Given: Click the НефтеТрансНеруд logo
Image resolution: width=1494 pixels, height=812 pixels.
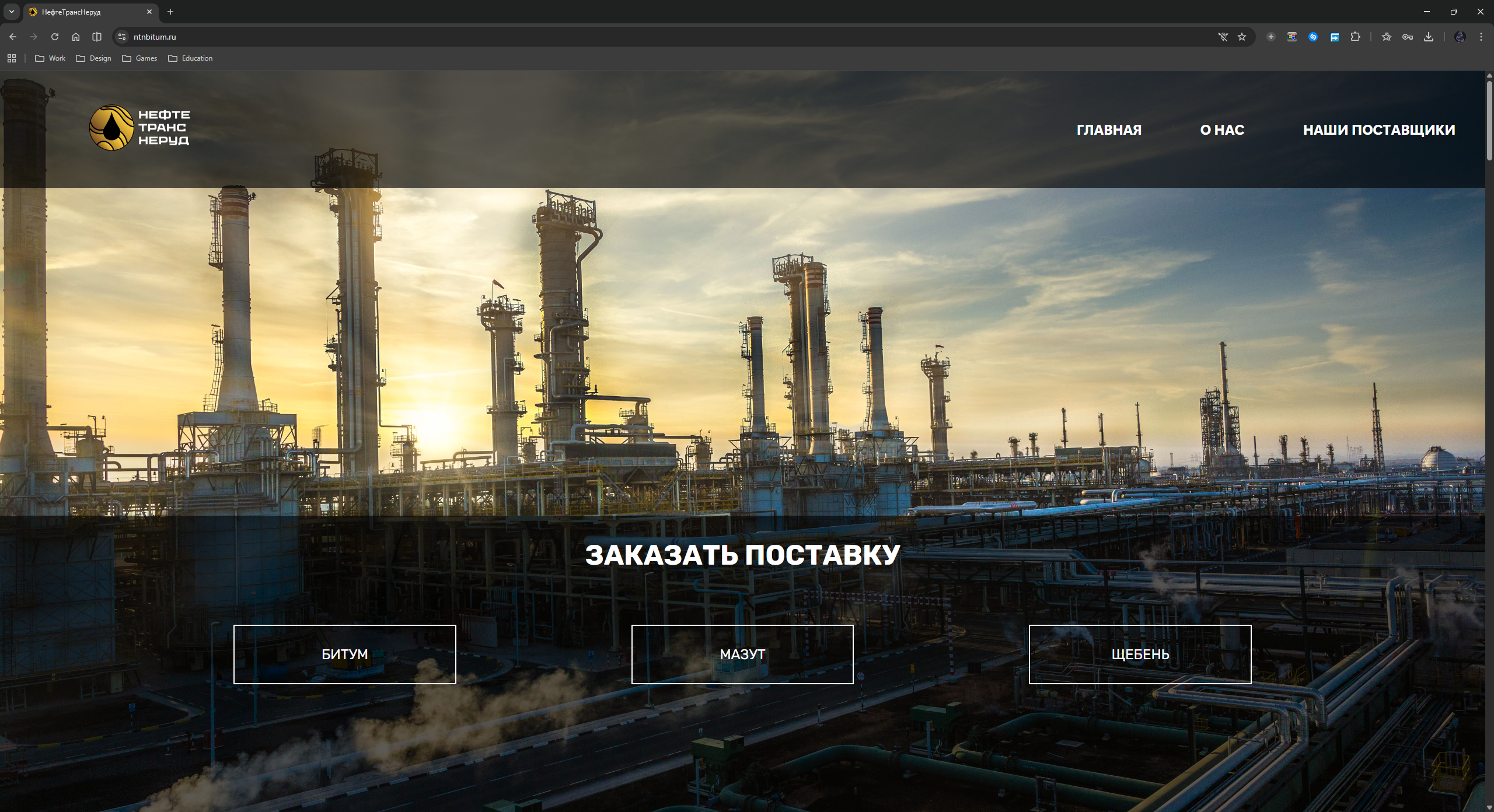Looking at the screenshot, I should click(x=139, y=128).
